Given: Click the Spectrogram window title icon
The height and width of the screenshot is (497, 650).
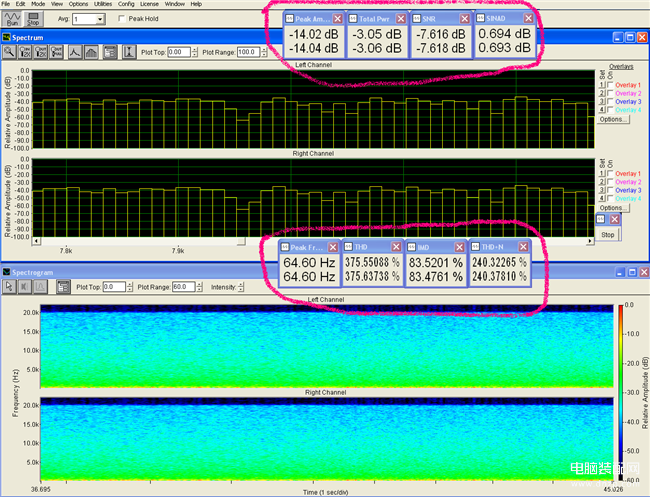Looking at the screenshot, I should 6,272.
